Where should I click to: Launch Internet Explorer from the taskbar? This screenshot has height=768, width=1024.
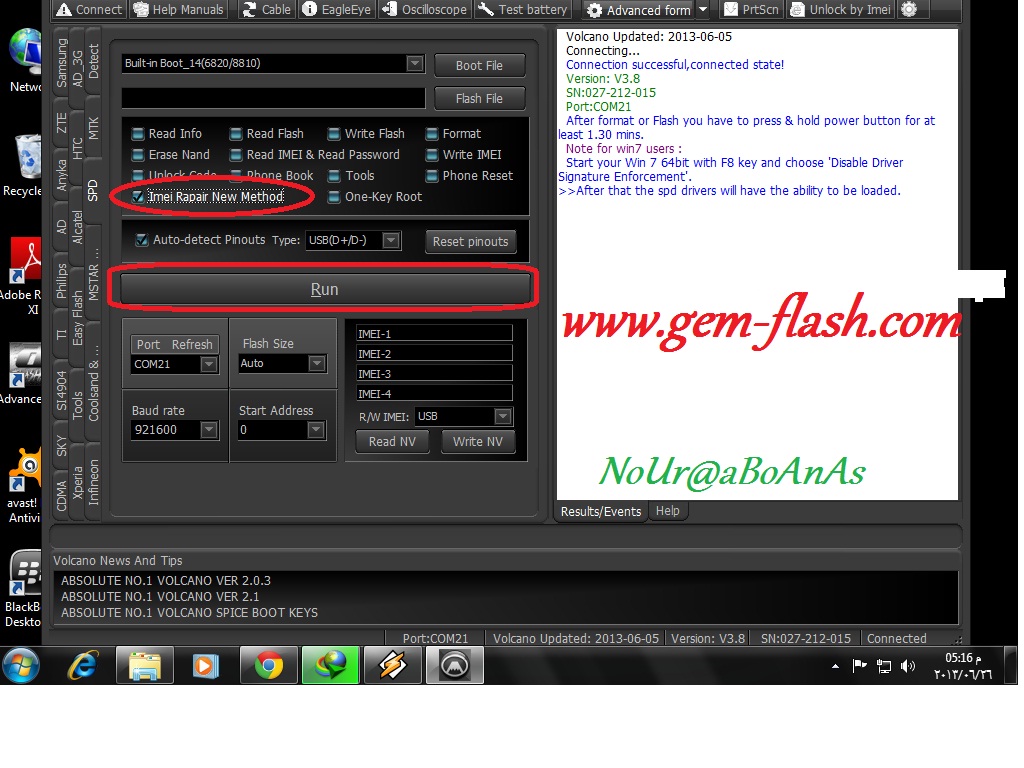[x=83, y=665]
